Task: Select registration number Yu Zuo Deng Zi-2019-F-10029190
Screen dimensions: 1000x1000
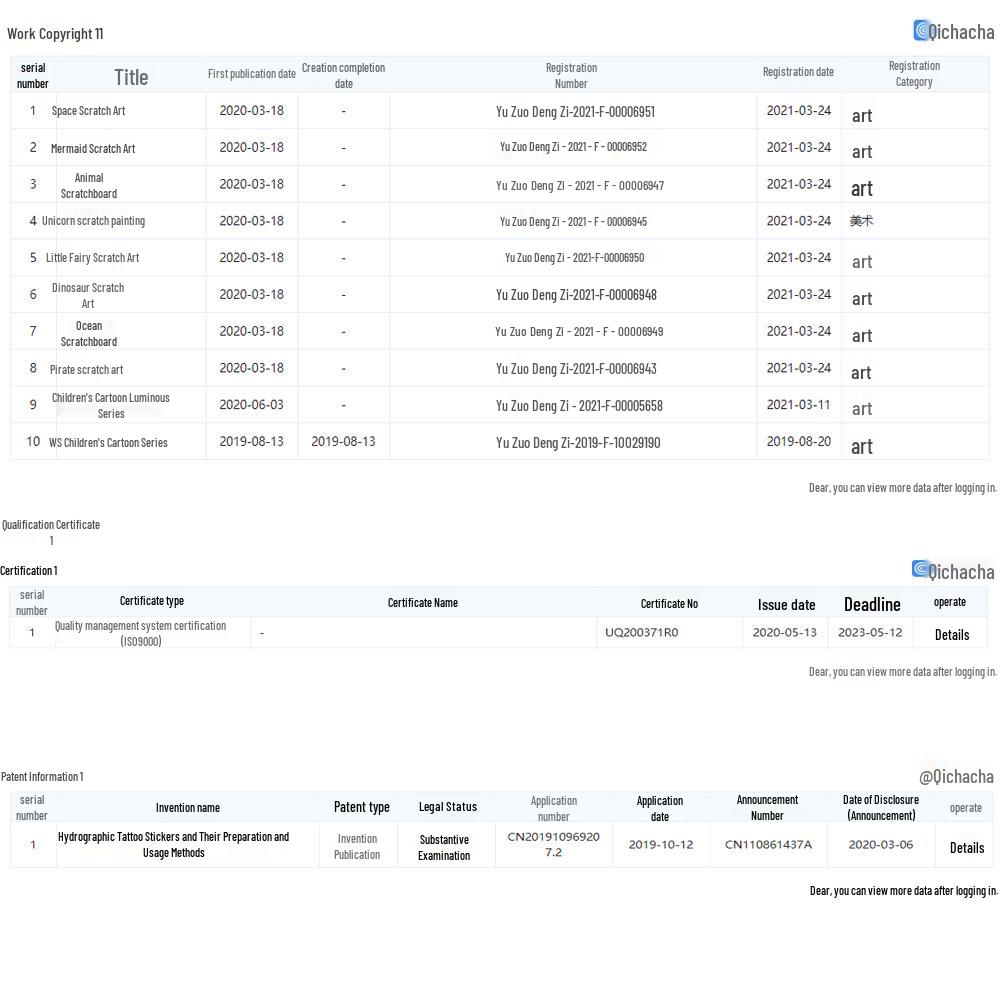Action: coord(578,442)
